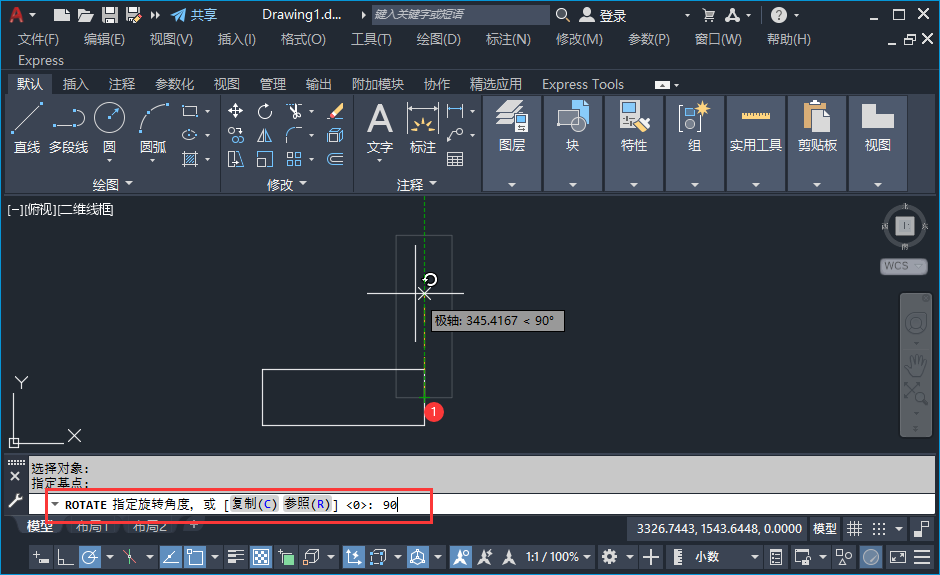Select the 多段线 polyline tool

68,128
